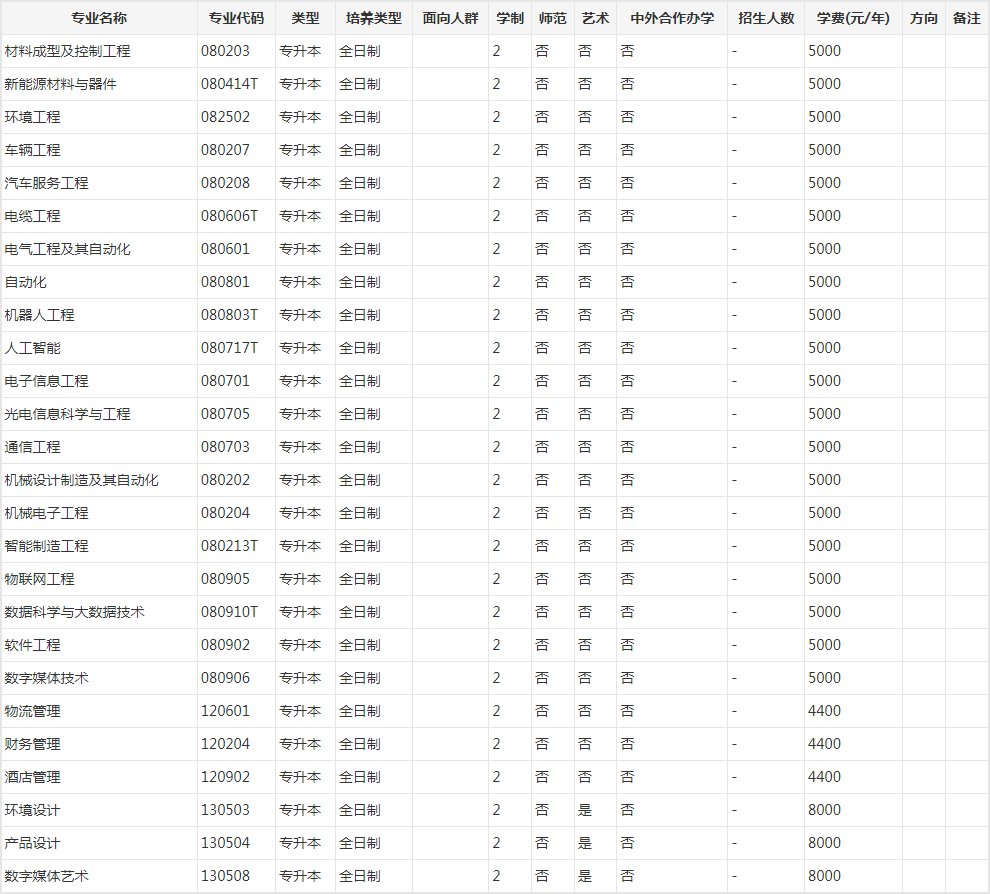Screen dimensions: 990x894
Task: Select the 车辆工程 major name
Action: 32,150
